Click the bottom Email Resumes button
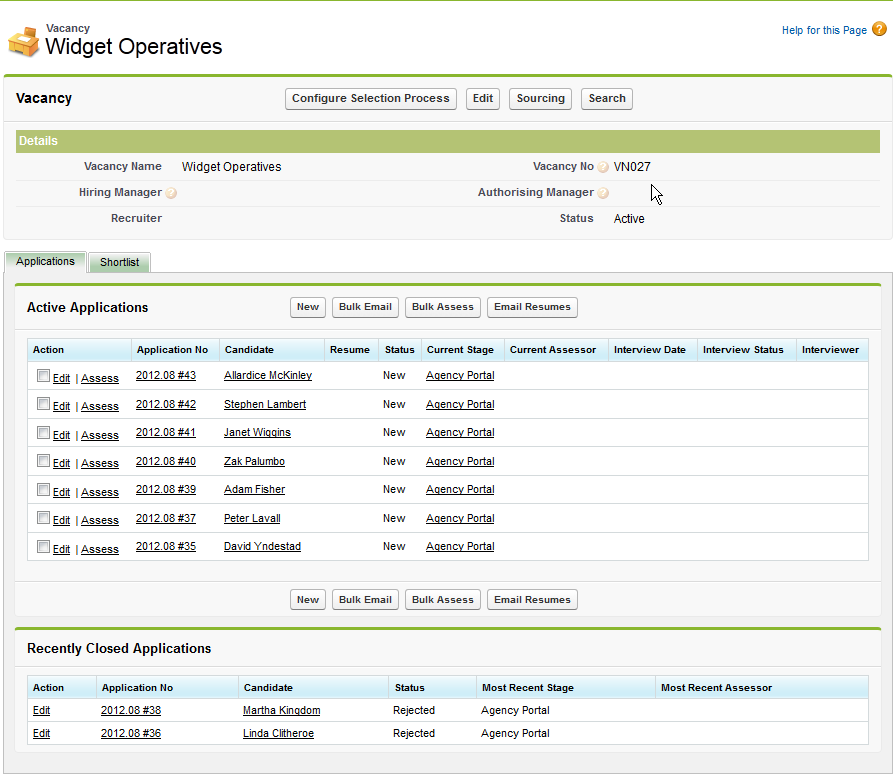 point(532,600)
